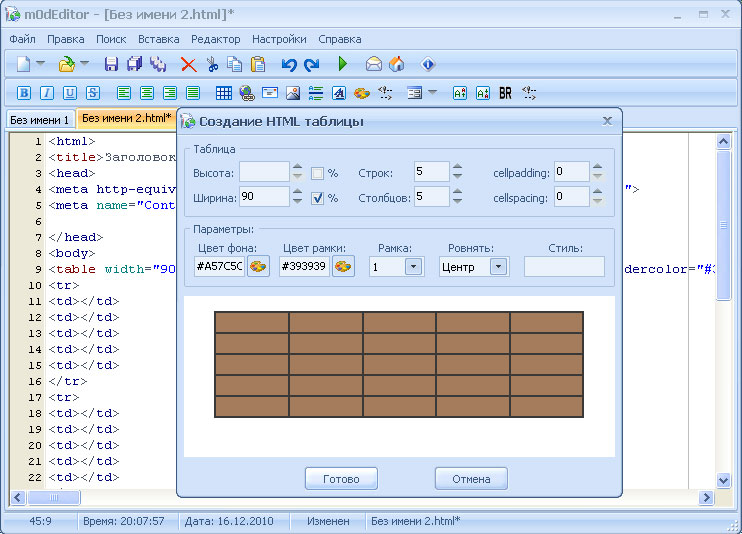Image resolution: width=742 pixels, height=534 pixels.
Task: Increase the Строк row count spinner
Action: pyautogui.click(x=457, y=167)
